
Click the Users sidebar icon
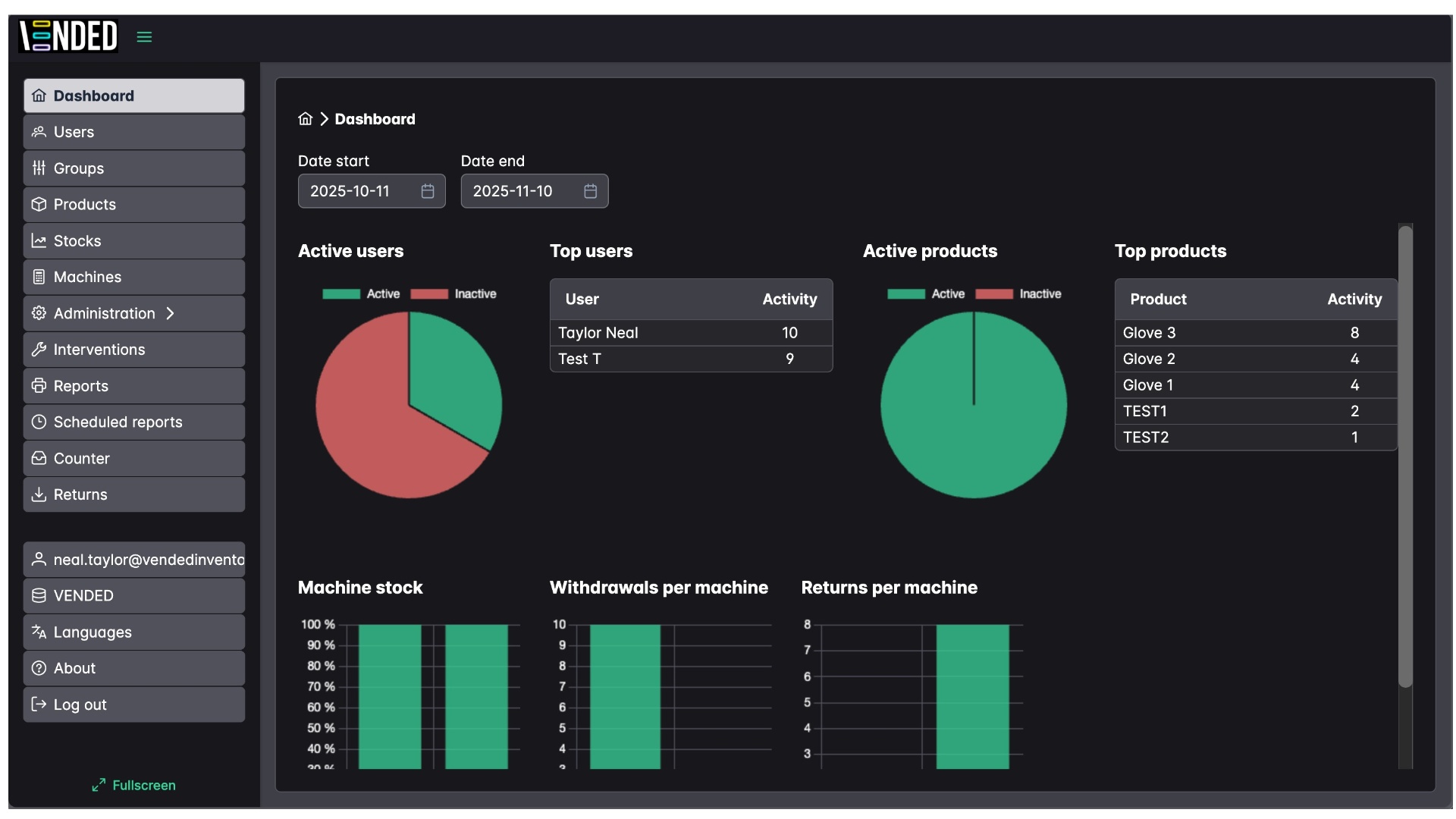(39, 132)
